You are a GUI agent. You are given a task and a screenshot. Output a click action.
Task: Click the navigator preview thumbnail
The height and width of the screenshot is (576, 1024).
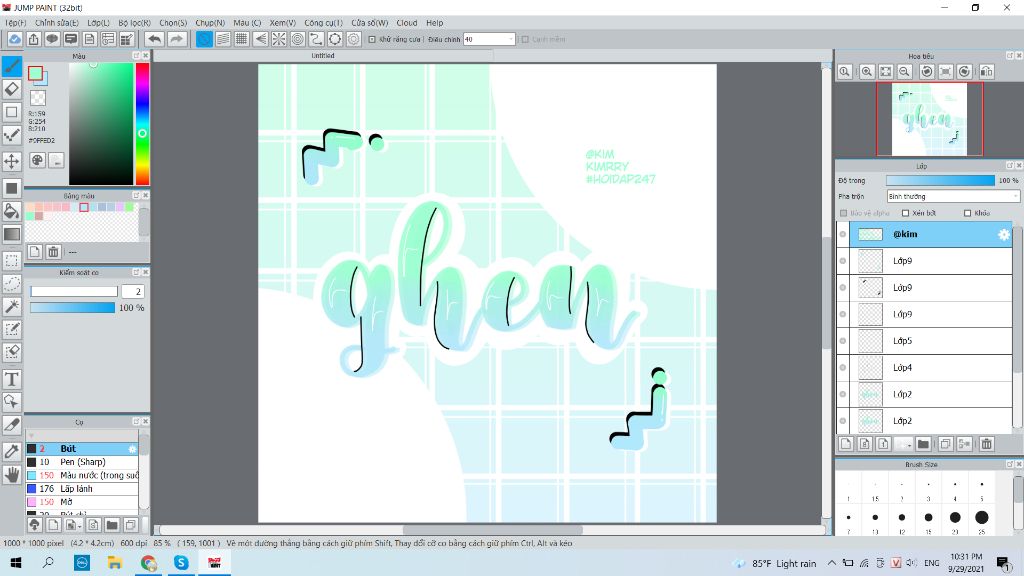tap(929, 120)
